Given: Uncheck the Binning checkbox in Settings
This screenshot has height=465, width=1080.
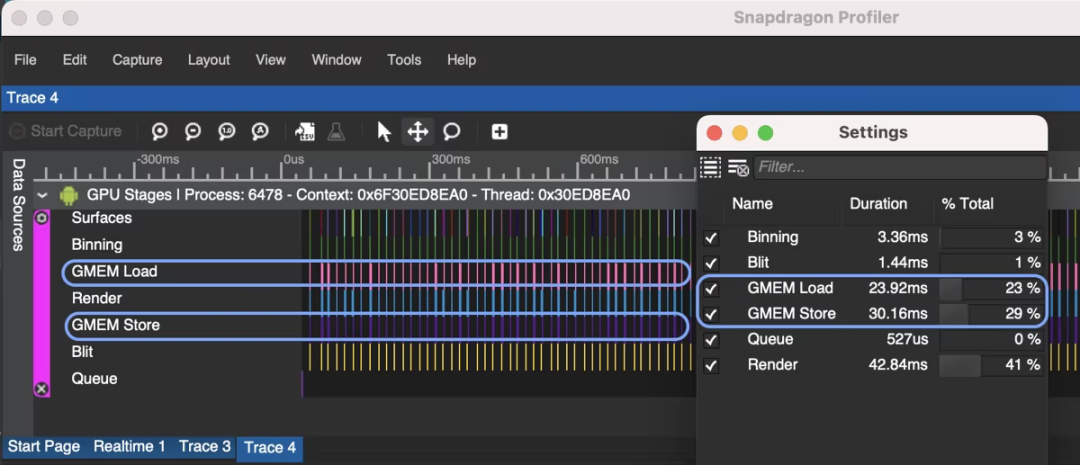Looking at the screenshot, I should pos(711,238).
